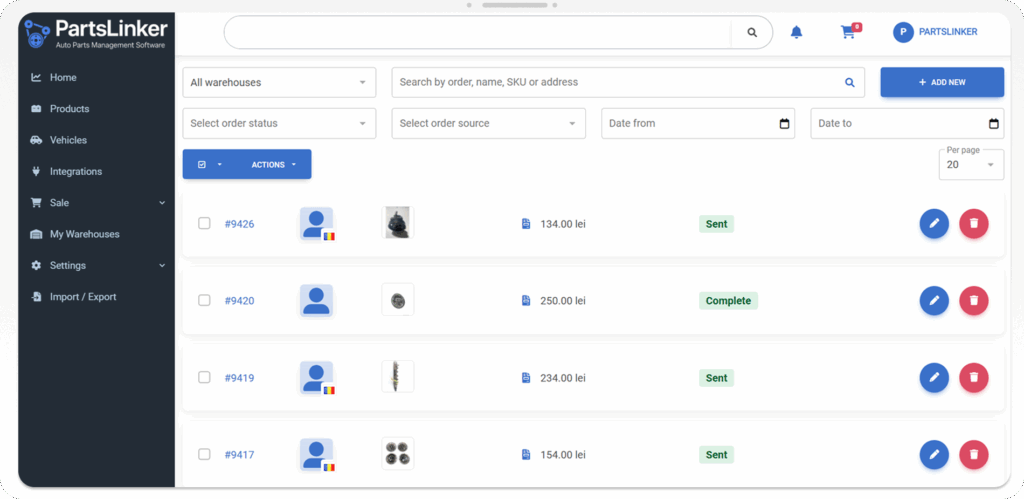Open the Per page count dropdown
Screen dimensions: 1024x499
click(971, 165)
